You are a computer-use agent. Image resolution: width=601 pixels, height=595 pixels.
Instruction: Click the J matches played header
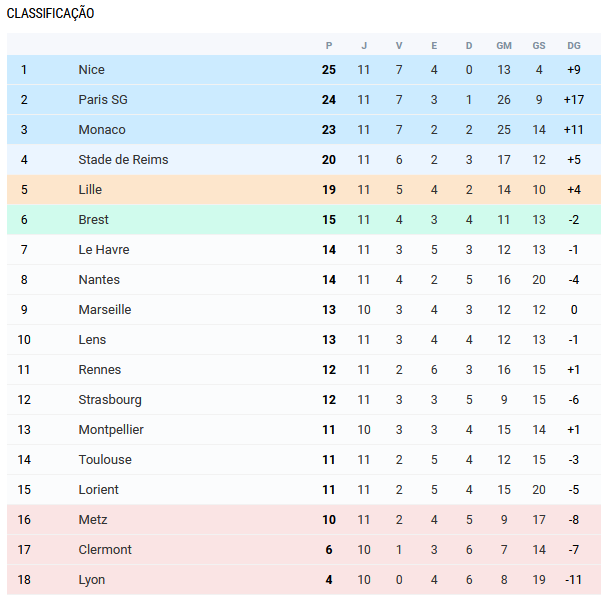(364, 46)
